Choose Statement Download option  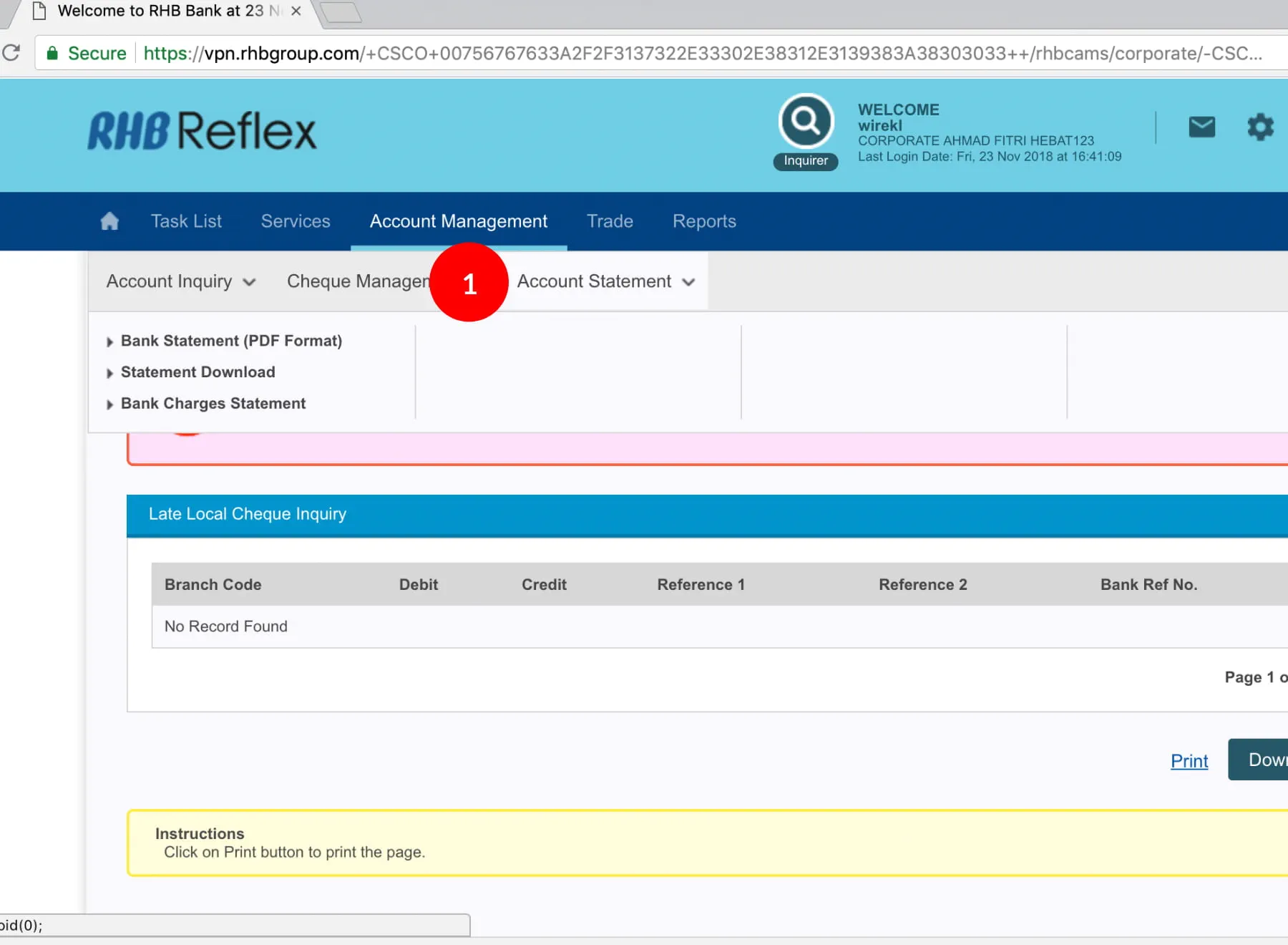pos(197,372)
